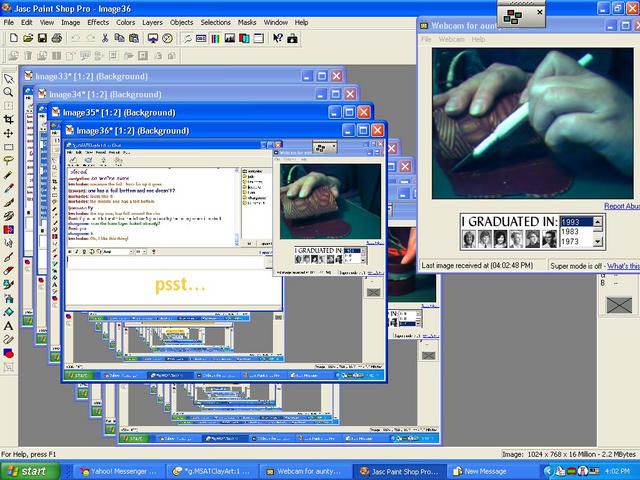The width and height of the screenshot is (640, 480).
Task: Open the Selections menu
Action: [216, 22]
